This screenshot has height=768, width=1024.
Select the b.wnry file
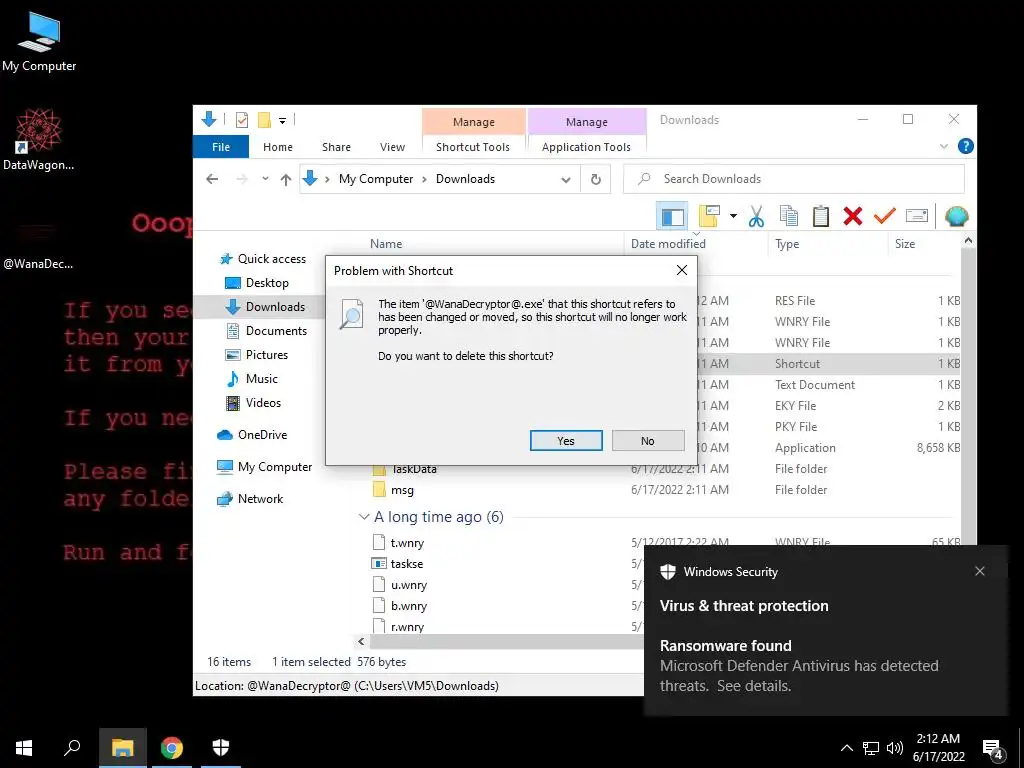[409, 606]
